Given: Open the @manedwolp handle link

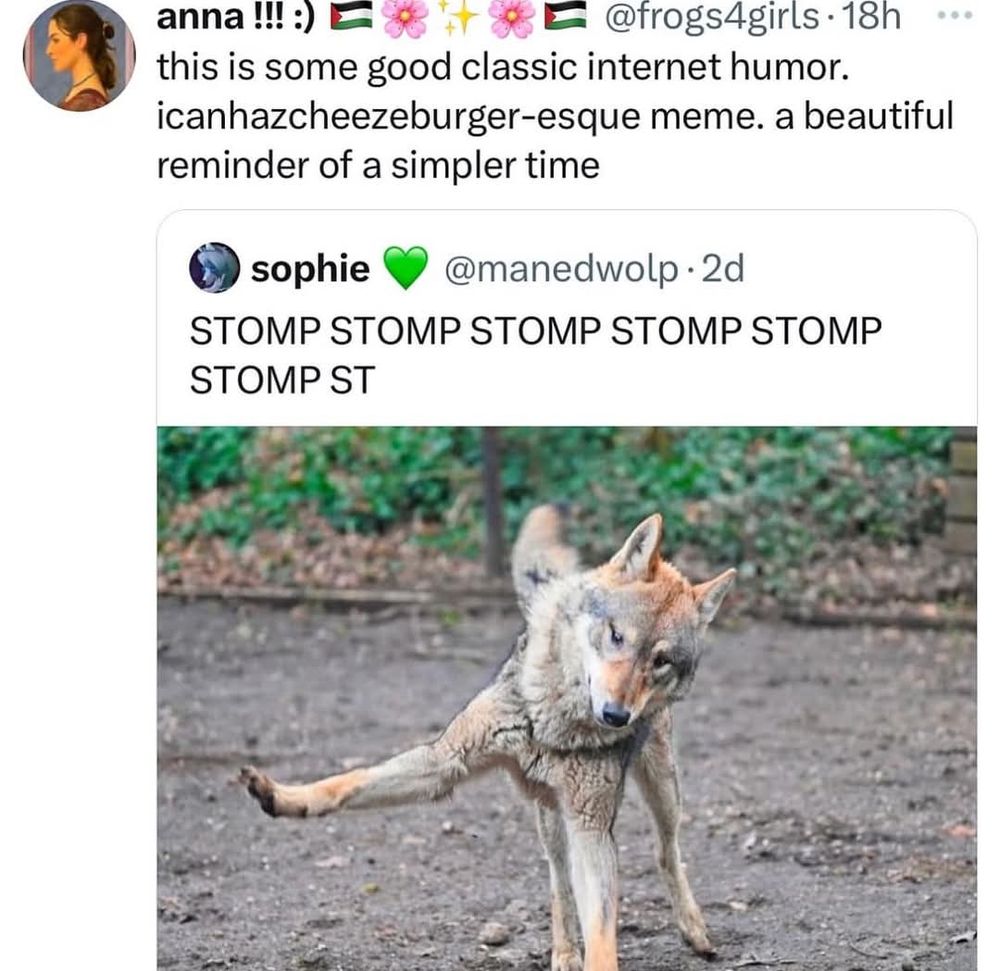Looking at the screenshot, I should pos(561,269).
